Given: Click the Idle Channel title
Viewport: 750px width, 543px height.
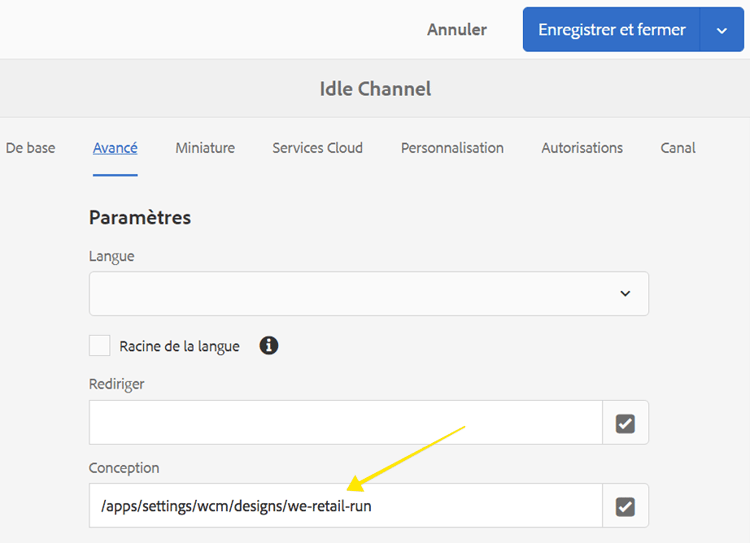Looking at the screenshot, I should 375,89.
